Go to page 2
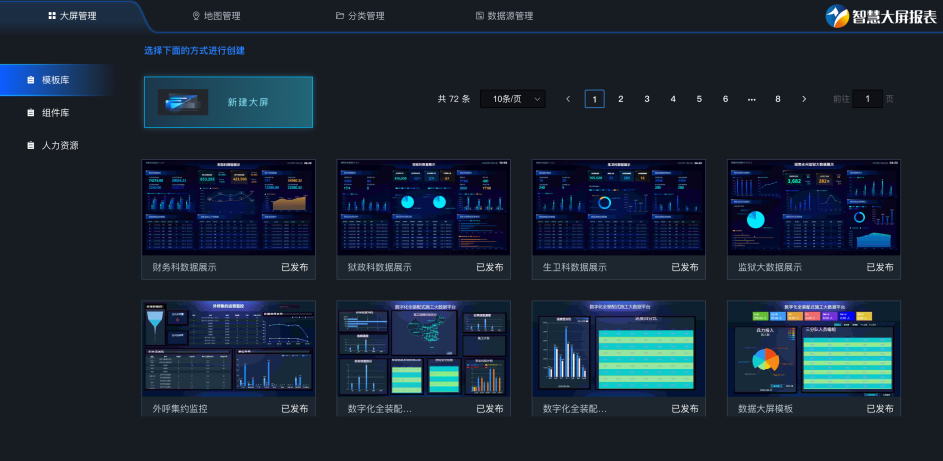 coord(621,99)
